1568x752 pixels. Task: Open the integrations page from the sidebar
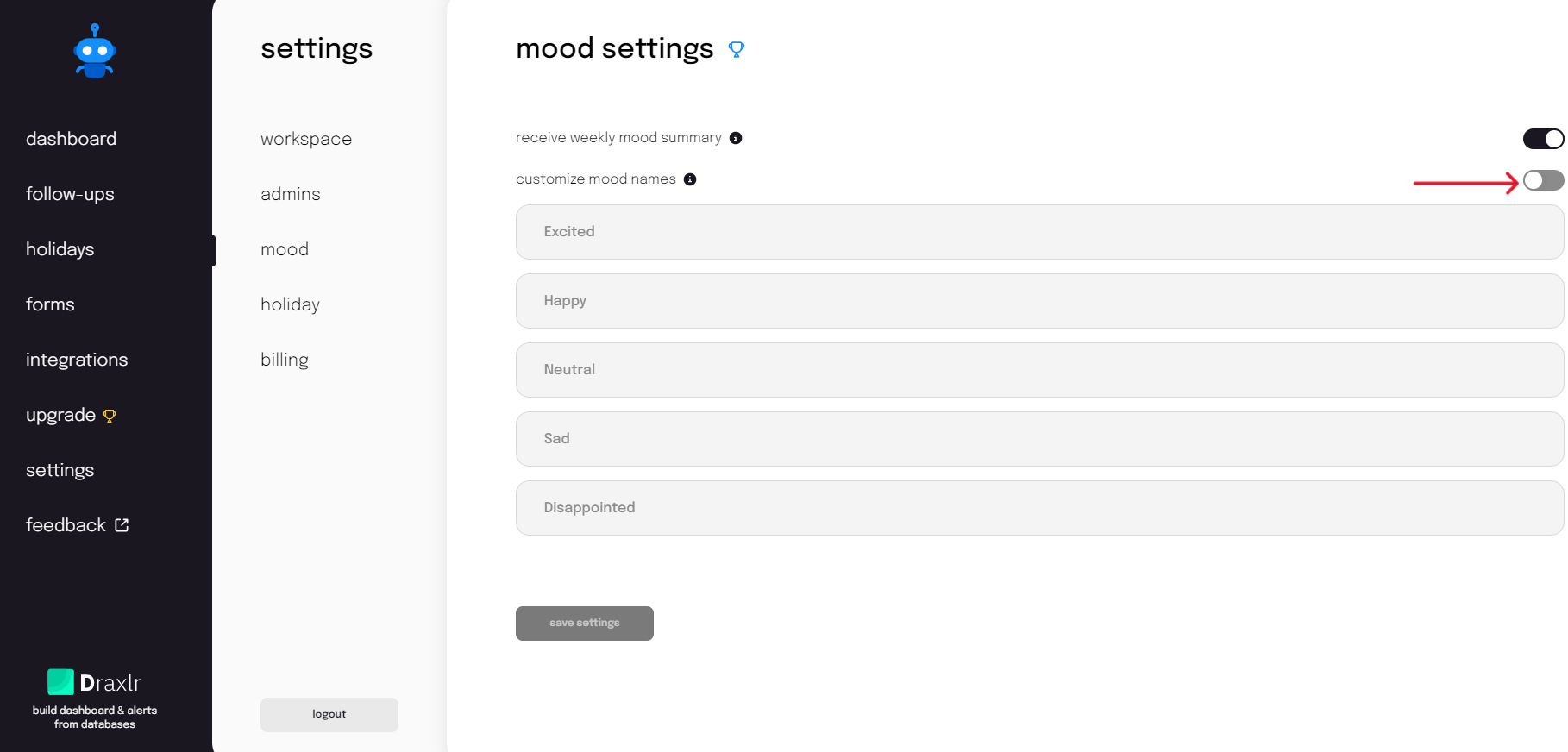77,360
